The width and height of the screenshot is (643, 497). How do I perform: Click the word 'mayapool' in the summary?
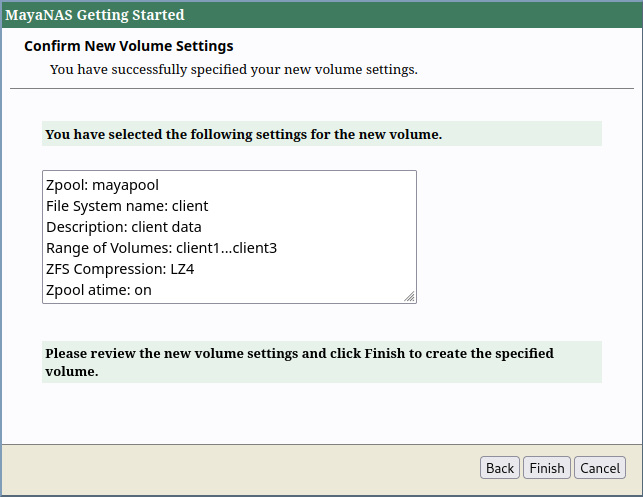point(125,185)
